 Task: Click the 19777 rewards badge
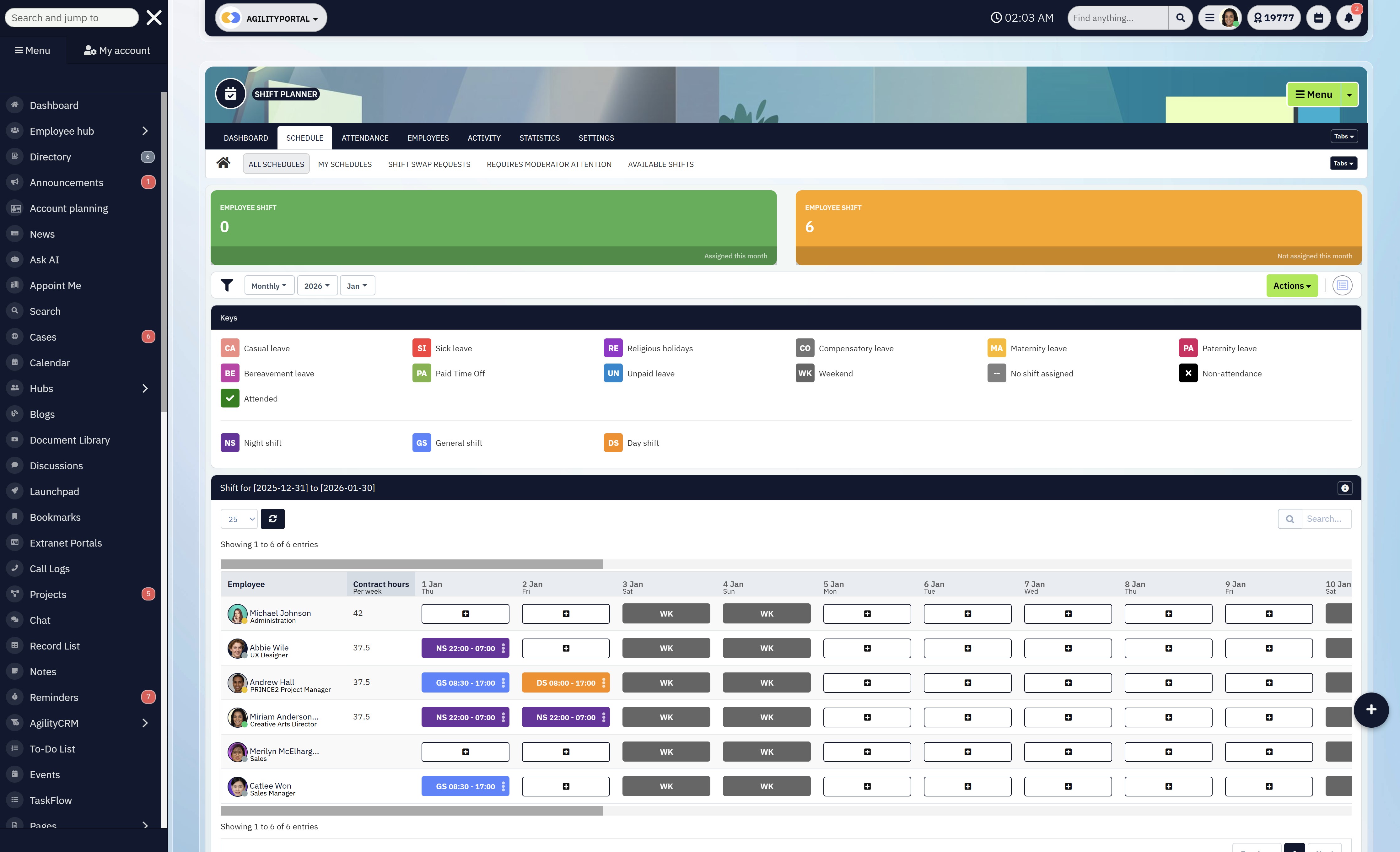pyautogui.click(x=1274, y=18)
